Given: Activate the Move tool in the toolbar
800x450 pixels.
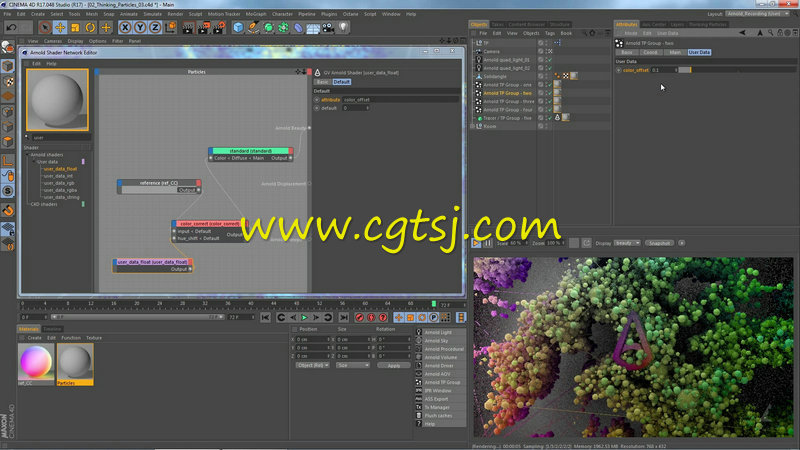Looking at the screenshot, I should pos(60,27).
